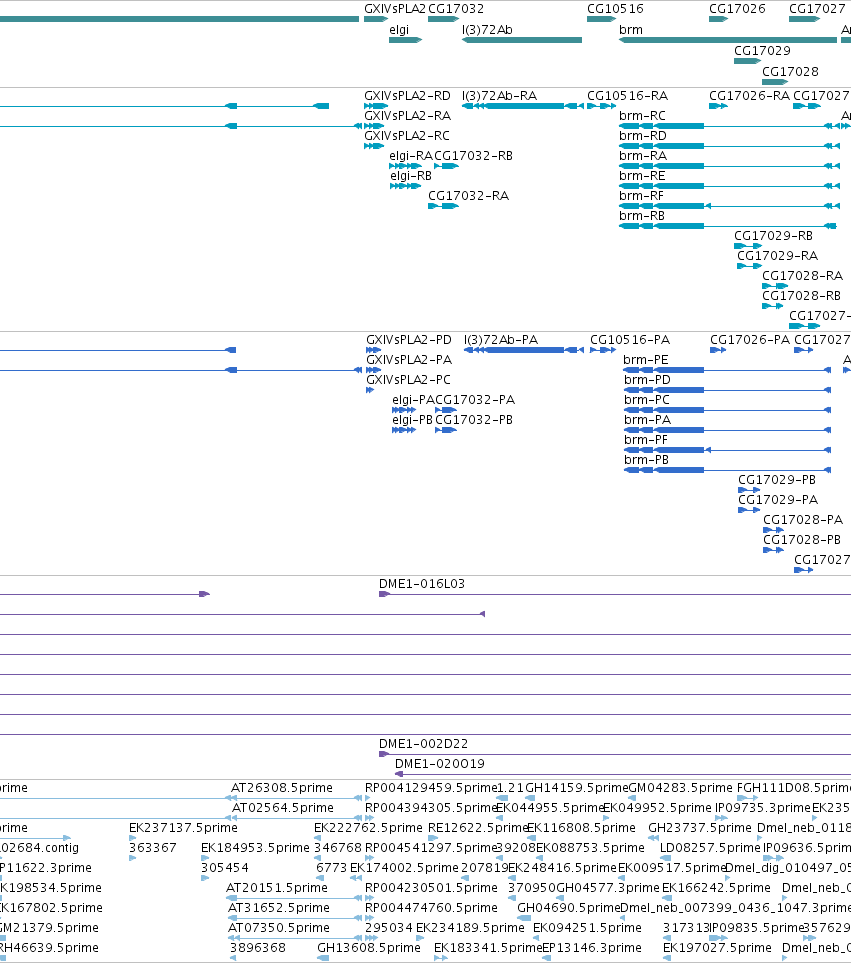
Task: Click the teal gene arrow under elgi label
Action: pyautogui.click(x=405, y=40)
